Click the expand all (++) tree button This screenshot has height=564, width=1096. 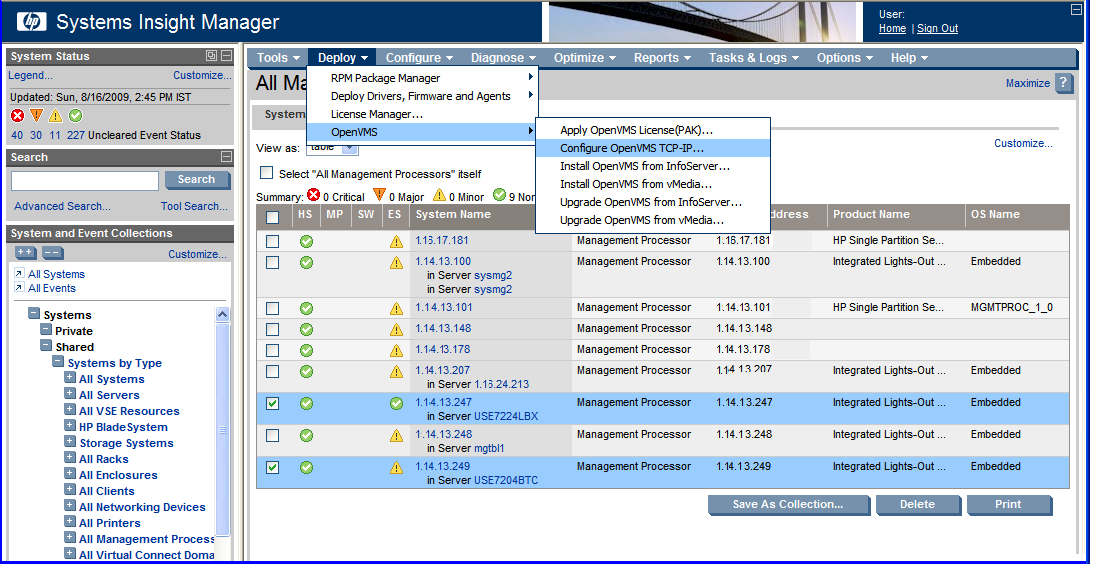coord(26,252)
